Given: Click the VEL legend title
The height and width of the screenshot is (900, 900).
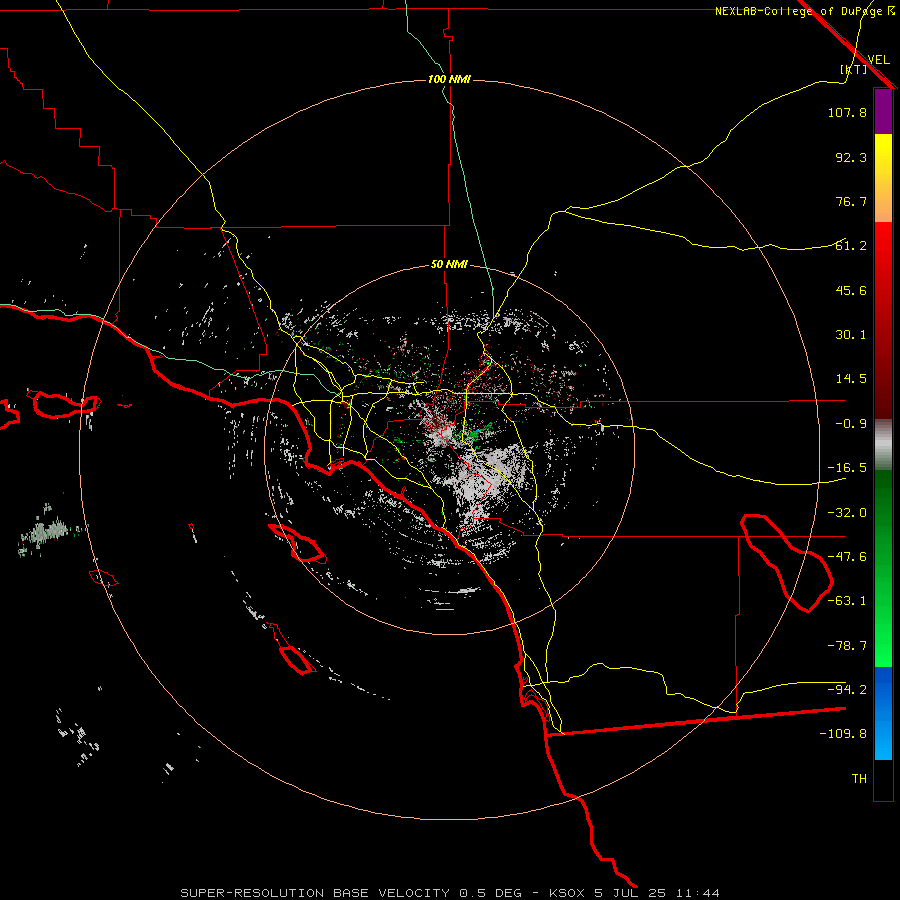Looking at the screenshot, I should 878,60.
